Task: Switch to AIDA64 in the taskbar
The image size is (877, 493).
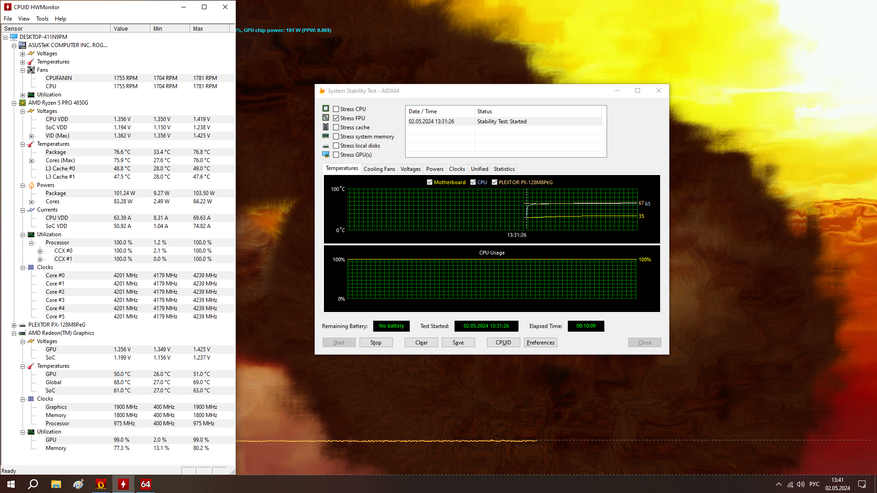Action: point(145,484)
